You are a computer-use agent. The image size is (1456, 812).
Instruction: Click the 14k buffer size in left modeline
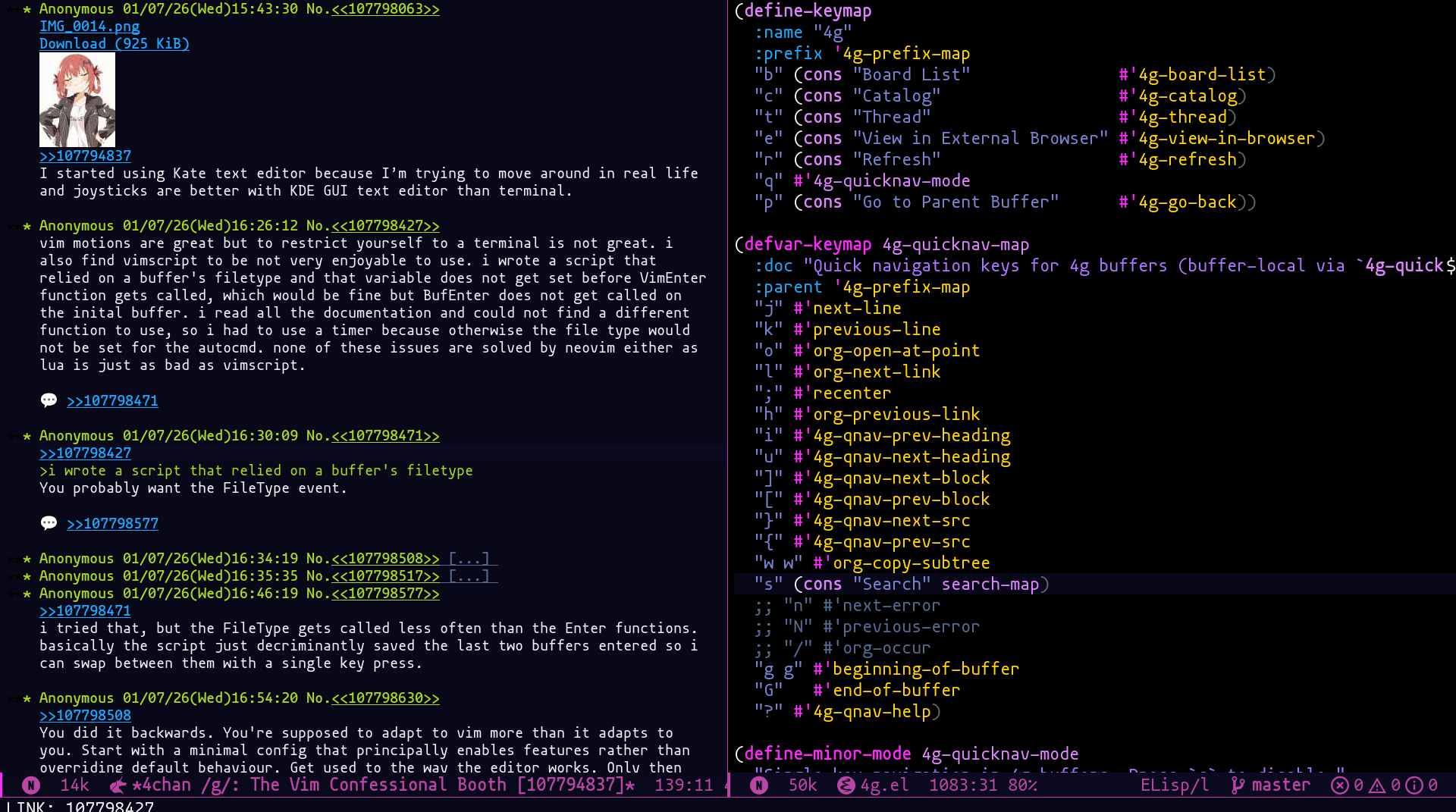point(74,785)
